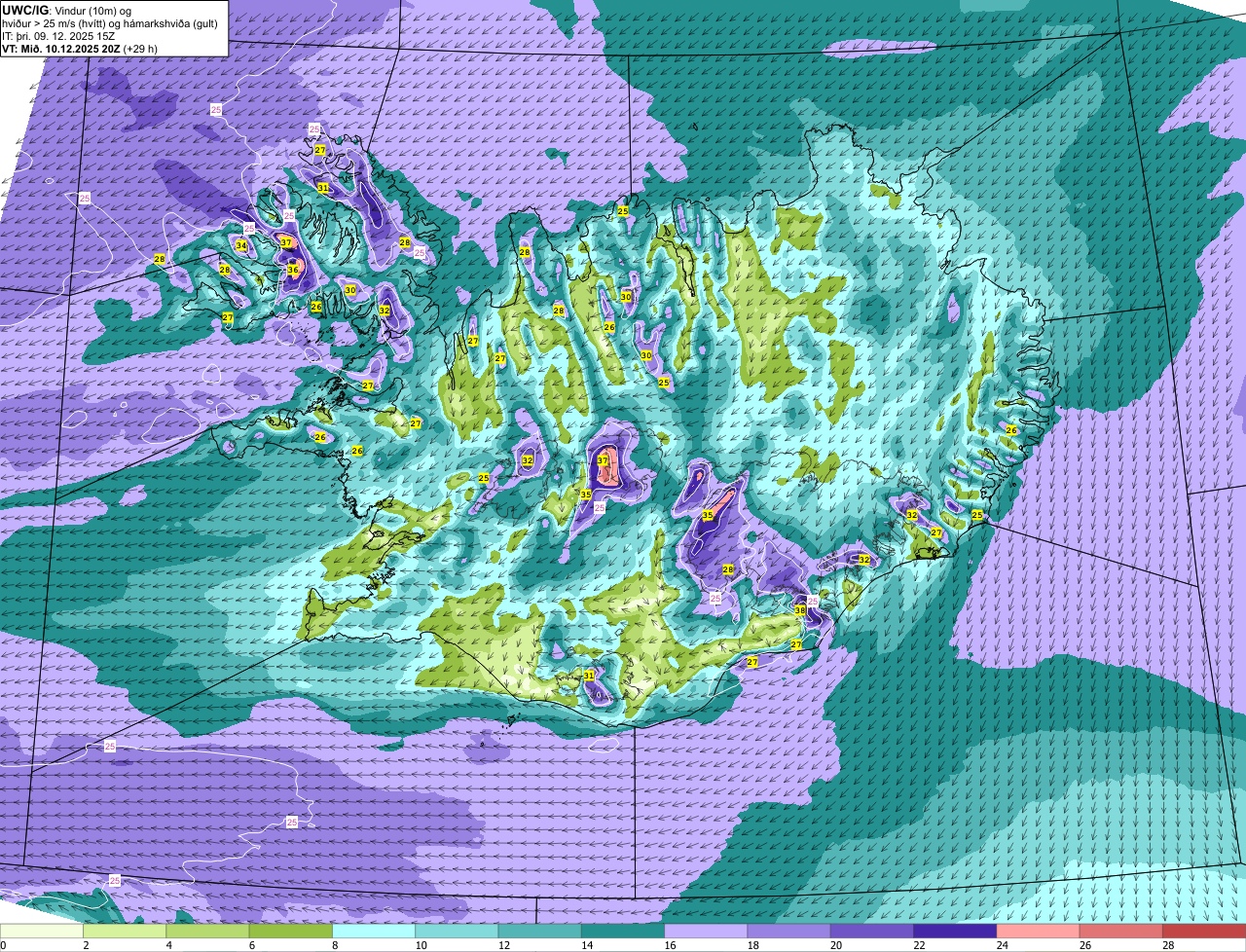Click the 'VT: Mið. 10.12.2025 20Z (+29 h)' line
The height and width of the screenshot is (952, 1246).
tap(80, 48)
